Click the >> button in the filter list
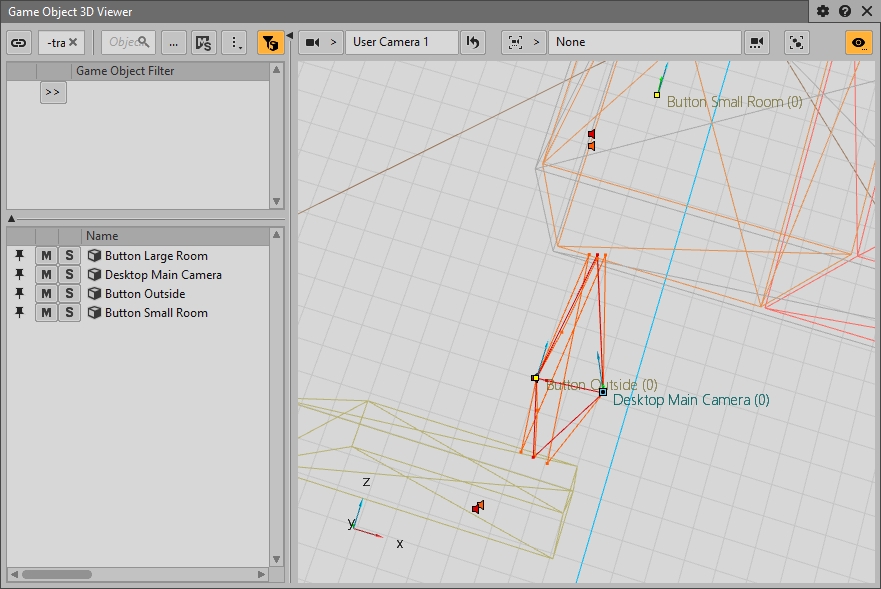This screenshot has width=881, height=589. click(x=53, y=92)
